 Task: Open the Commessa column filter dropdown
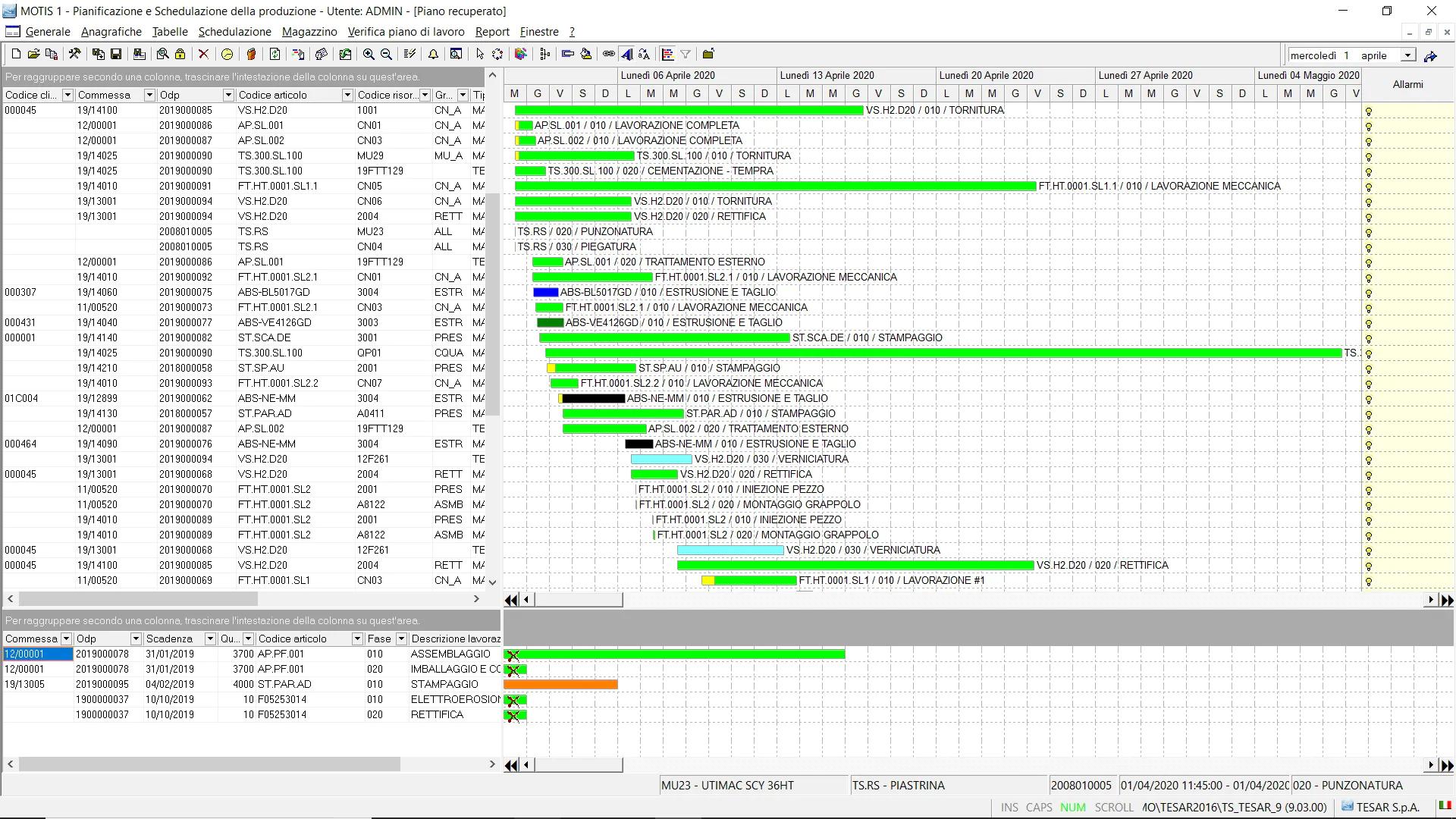click(x=149, y=95)
